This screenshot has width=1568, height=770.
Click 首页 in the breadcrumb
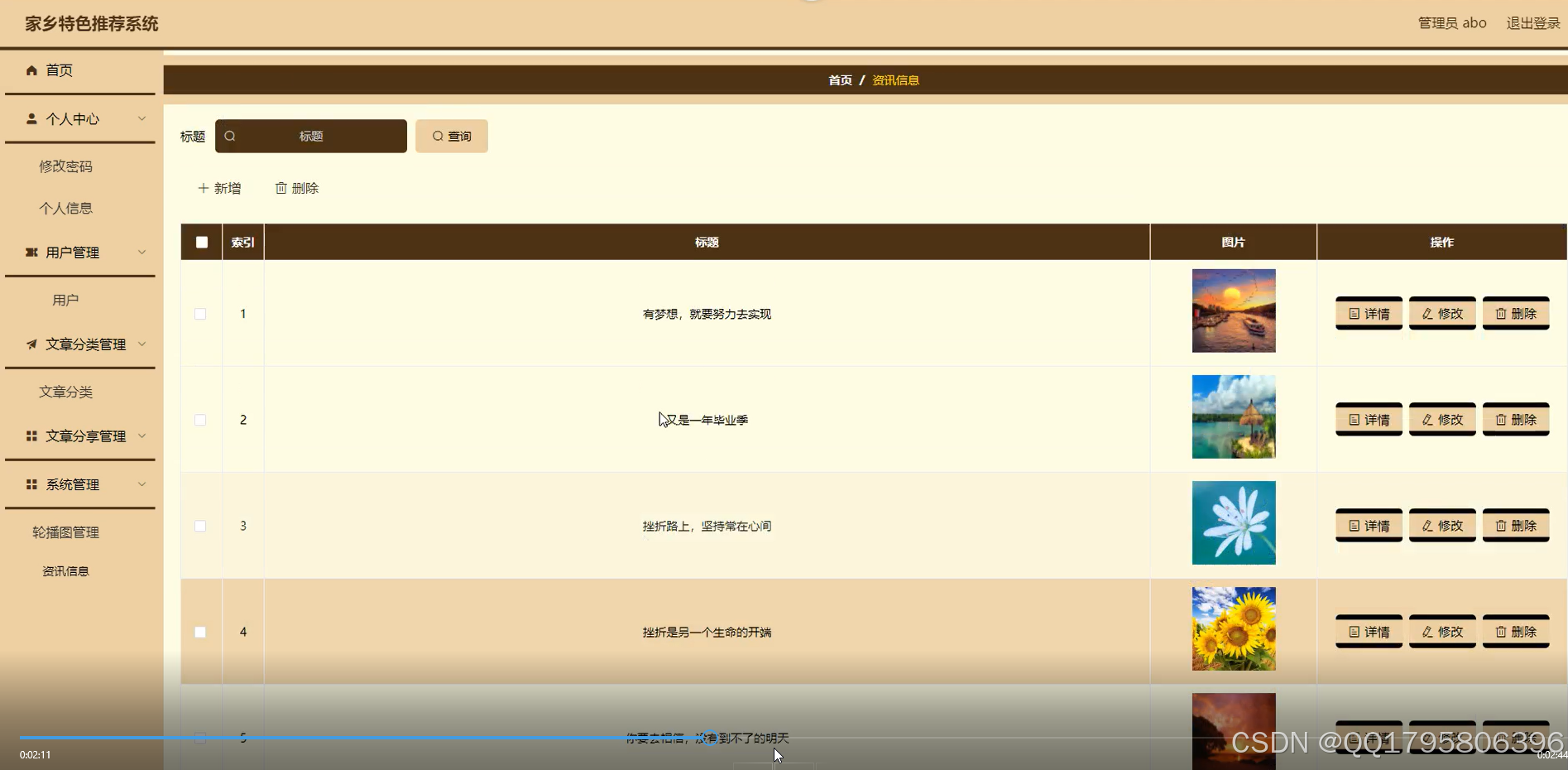point(839,79)
